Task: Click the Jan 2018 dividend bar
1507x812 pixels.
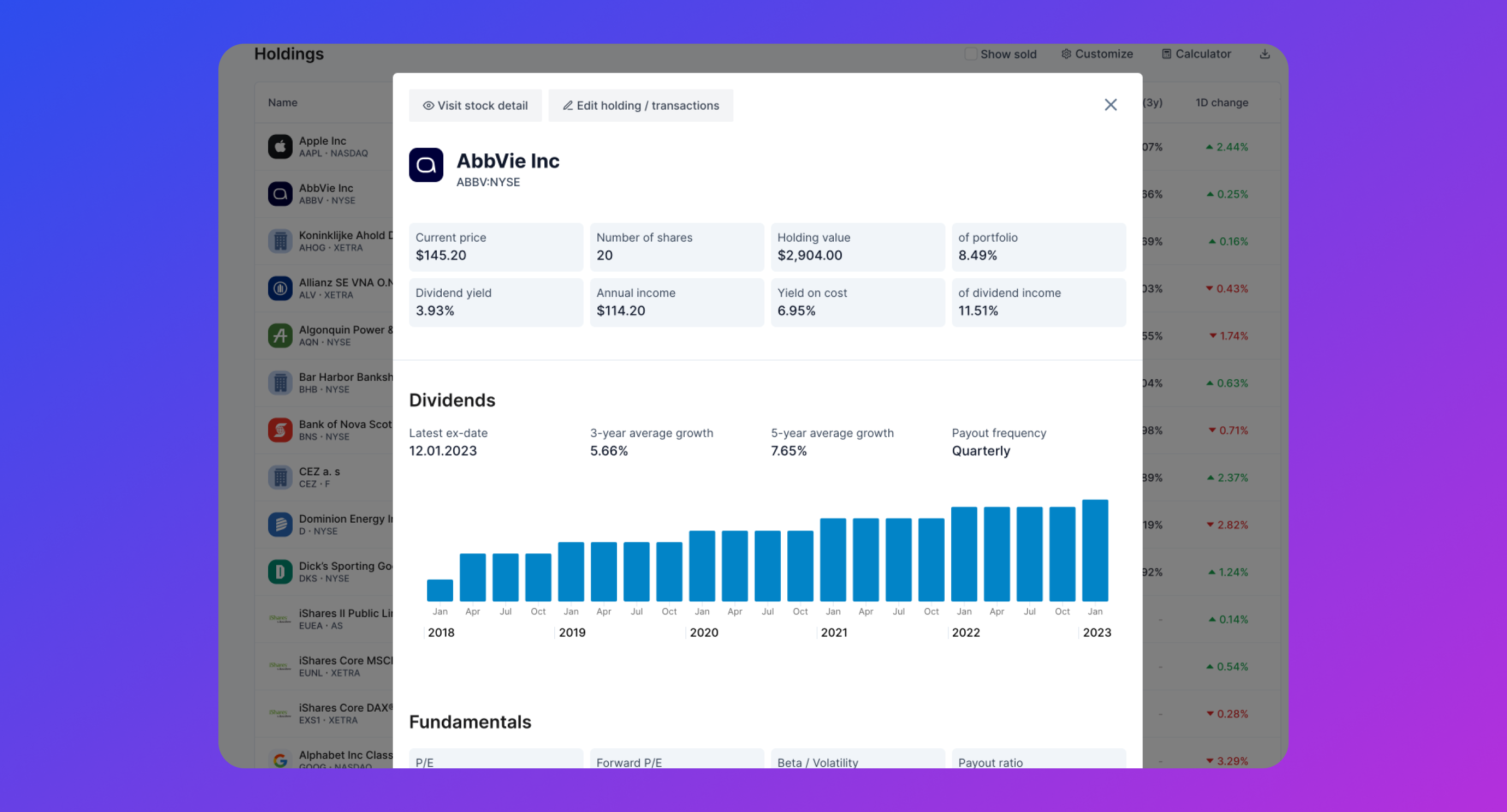Action: [x=440, y=590]
